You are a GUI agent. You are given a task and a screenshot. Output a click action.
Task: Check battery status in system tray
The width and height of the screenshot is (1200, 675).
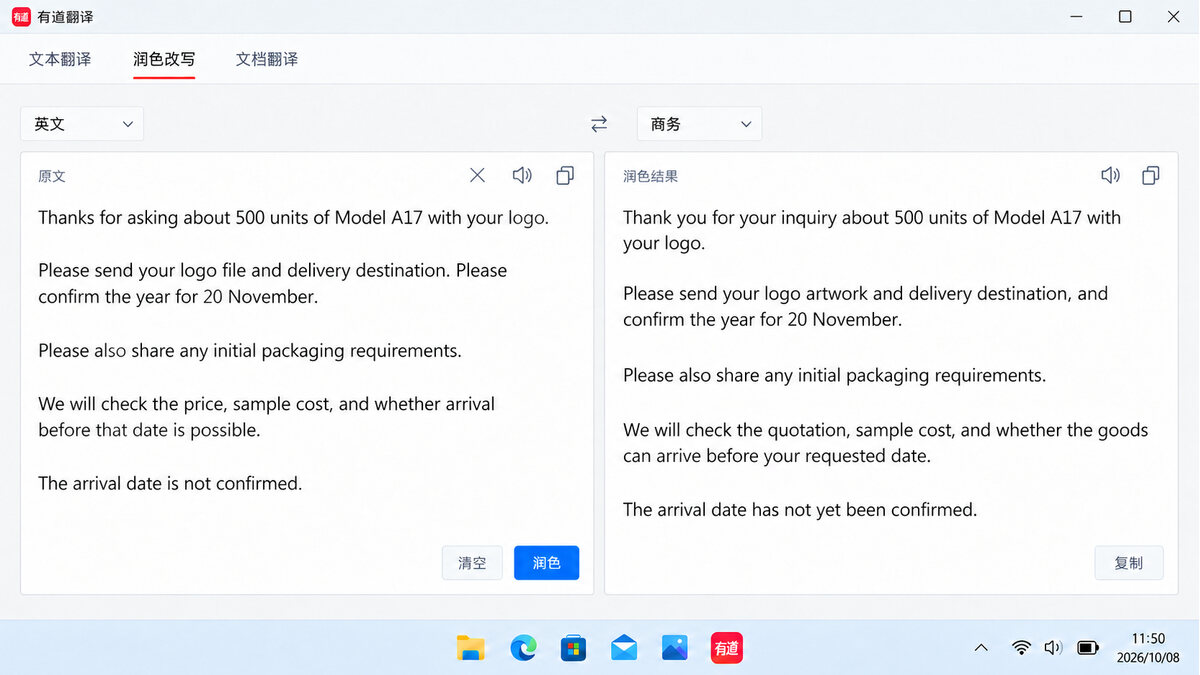pos(1088,648)
